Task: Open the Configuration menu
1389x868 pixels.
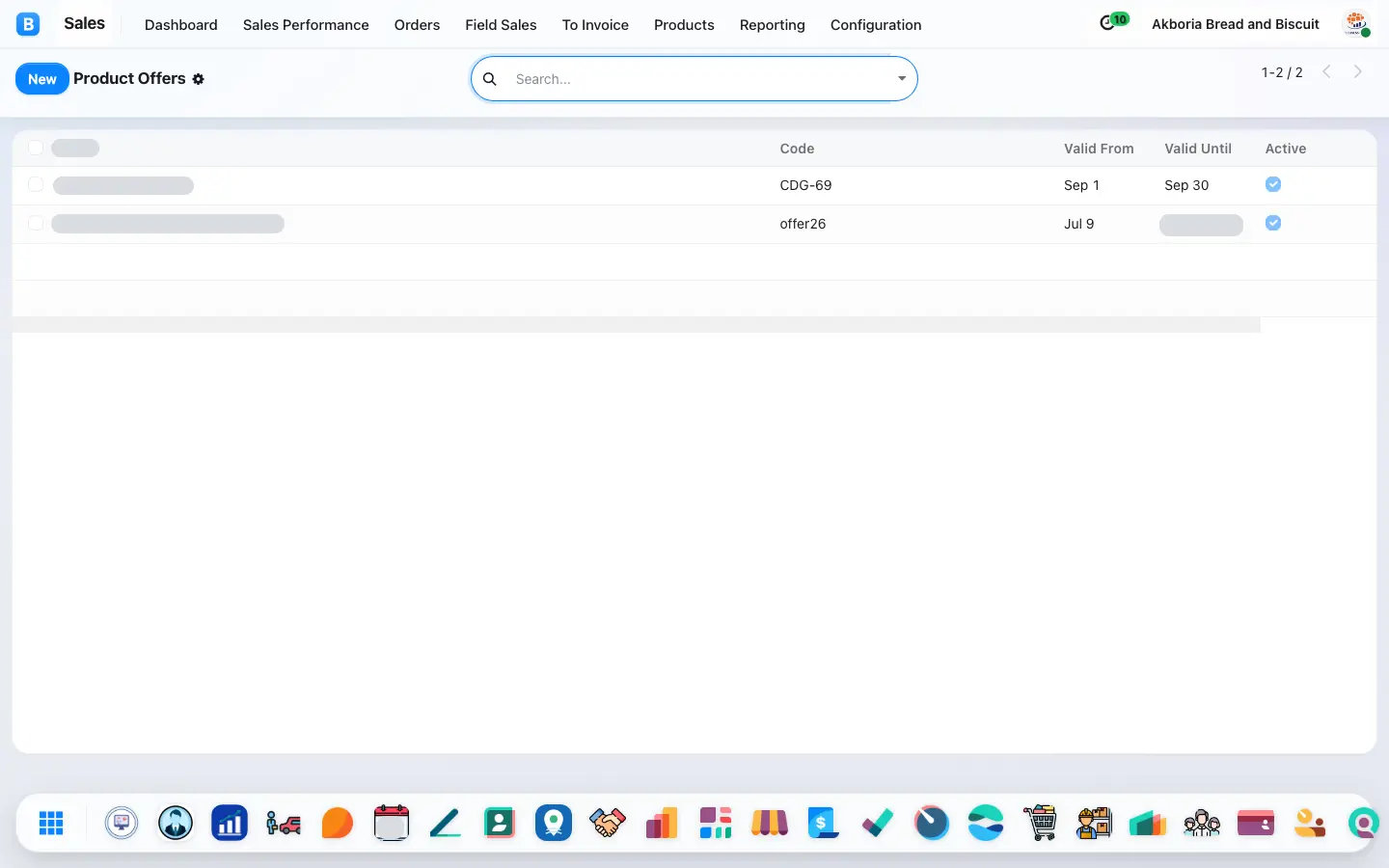Action: 876,25
